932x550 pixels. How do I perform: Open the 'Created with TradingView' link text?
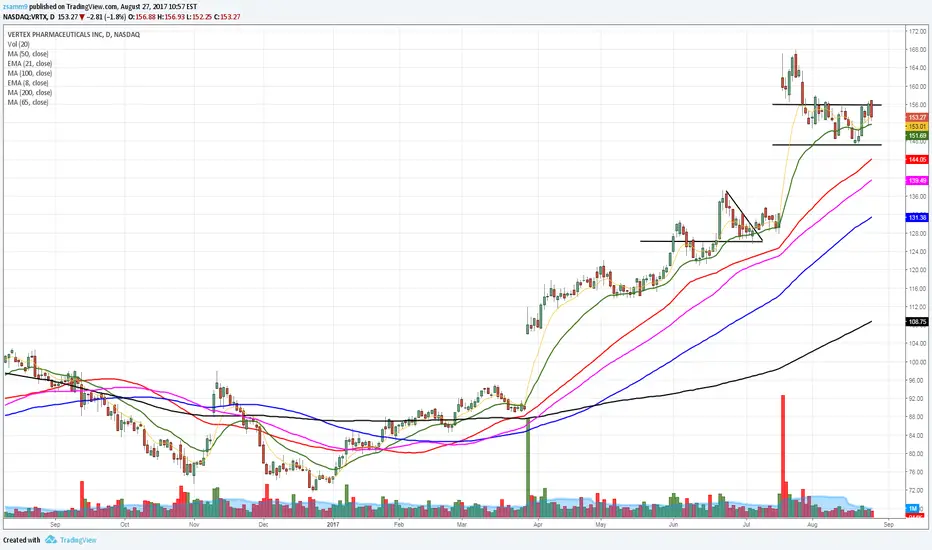pos(49,540)
